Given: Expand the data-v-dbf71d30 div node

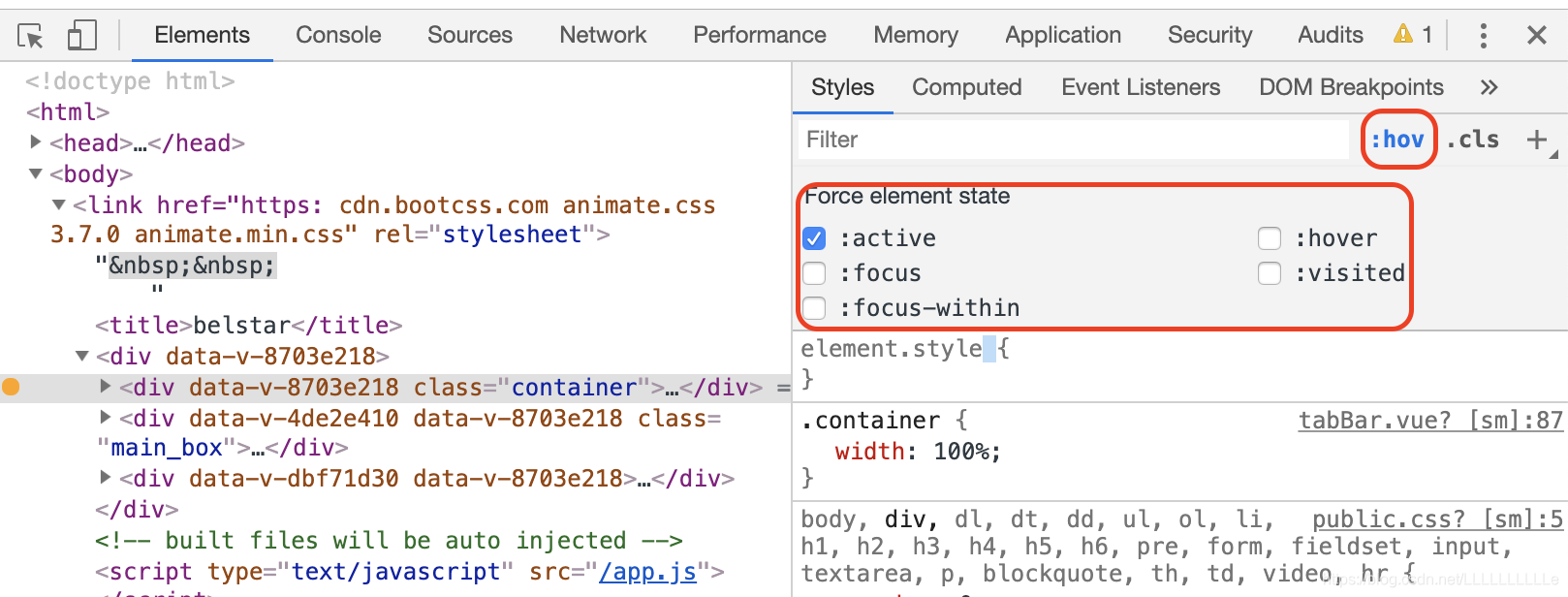Looking at the screenshot, I should point(106,478).
